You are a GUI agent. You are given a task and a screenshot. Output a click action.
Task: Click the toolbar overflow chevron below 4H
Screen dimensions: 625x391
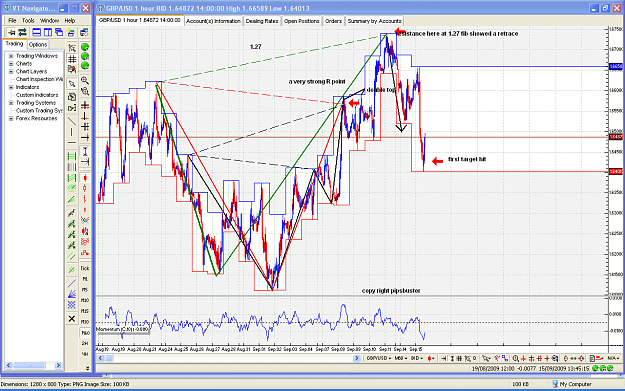click(x=88, y=368)
